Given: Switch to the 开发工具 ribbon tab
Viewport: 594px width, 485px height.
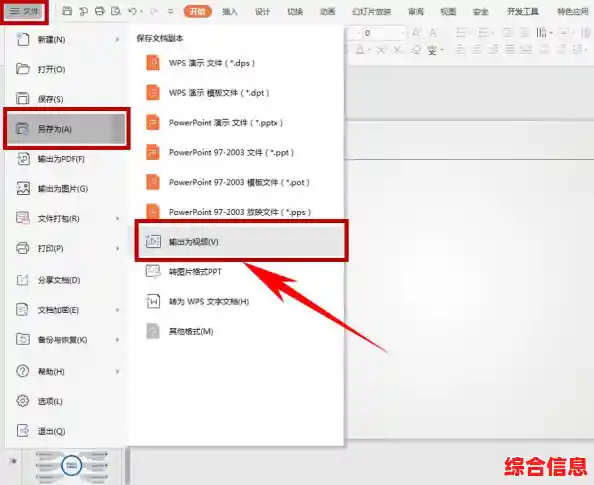Looking at the screenshot, I should 523,12.
